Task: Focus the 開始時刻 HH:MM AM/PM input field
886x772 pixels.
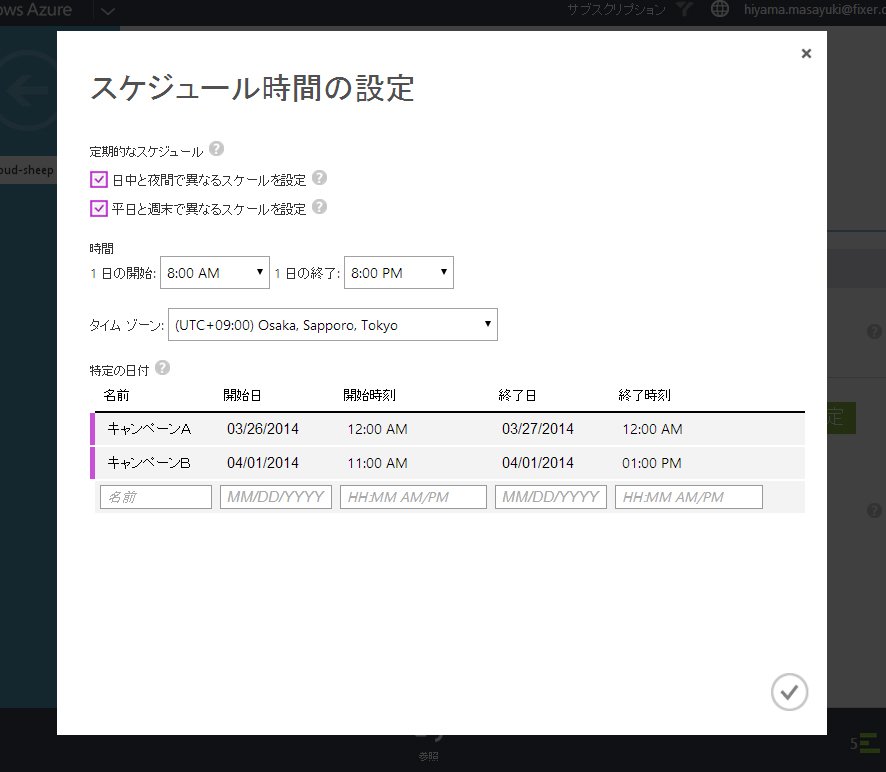Action: click(x=413, y=497)
